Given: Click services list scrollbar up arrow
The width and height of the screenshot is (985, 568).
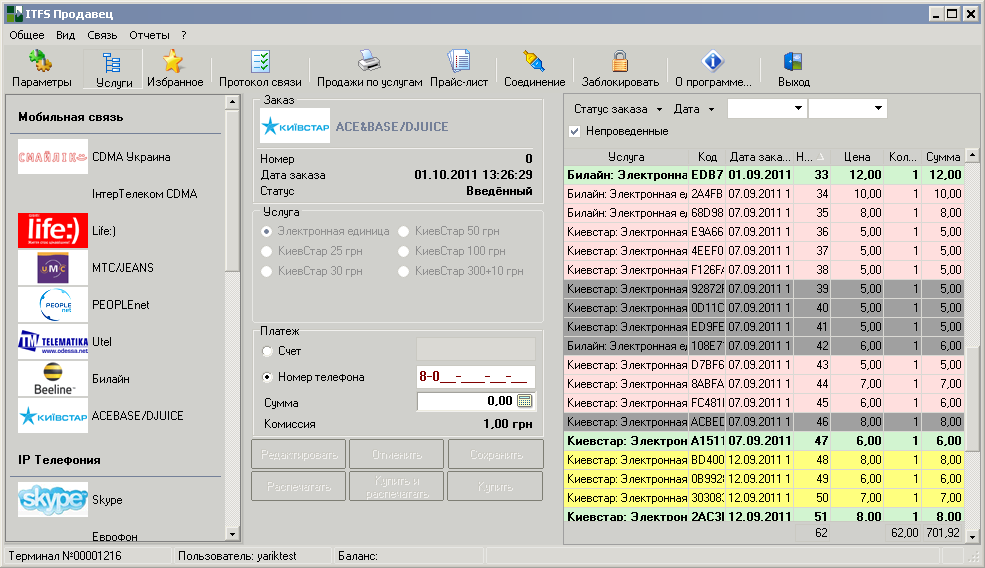Looking at the screenshot, I should point(232,102).
